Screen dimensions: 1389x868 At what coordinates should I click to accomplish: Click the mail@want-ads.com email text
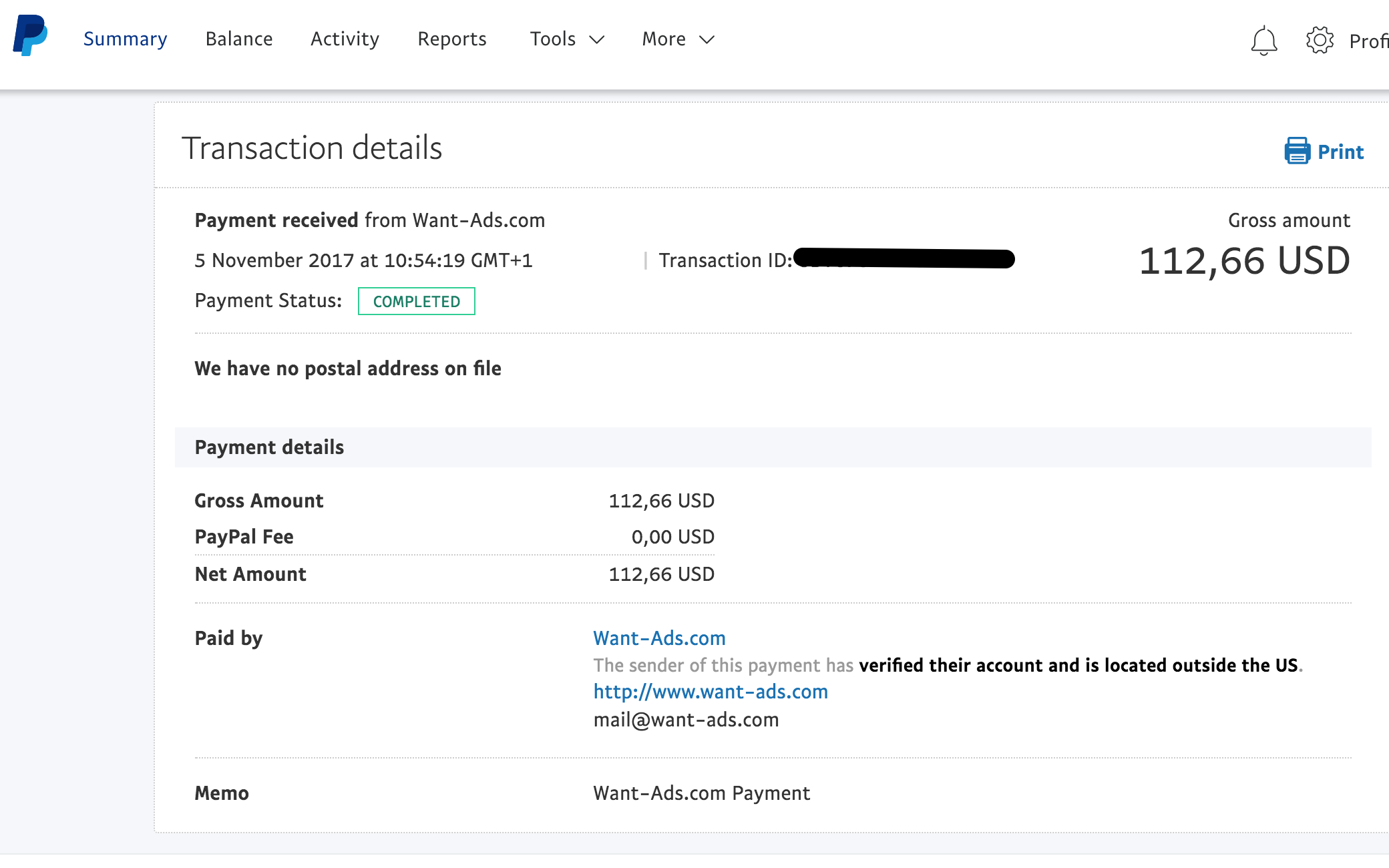click(x=686, y=720)
